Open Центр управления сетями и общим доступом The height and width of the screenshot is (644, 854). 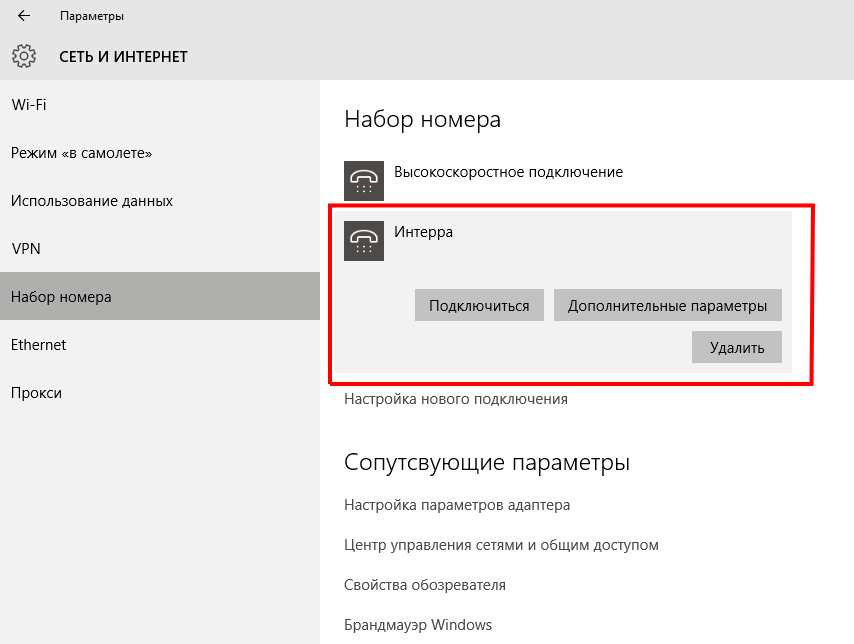[x=501, y=545]
